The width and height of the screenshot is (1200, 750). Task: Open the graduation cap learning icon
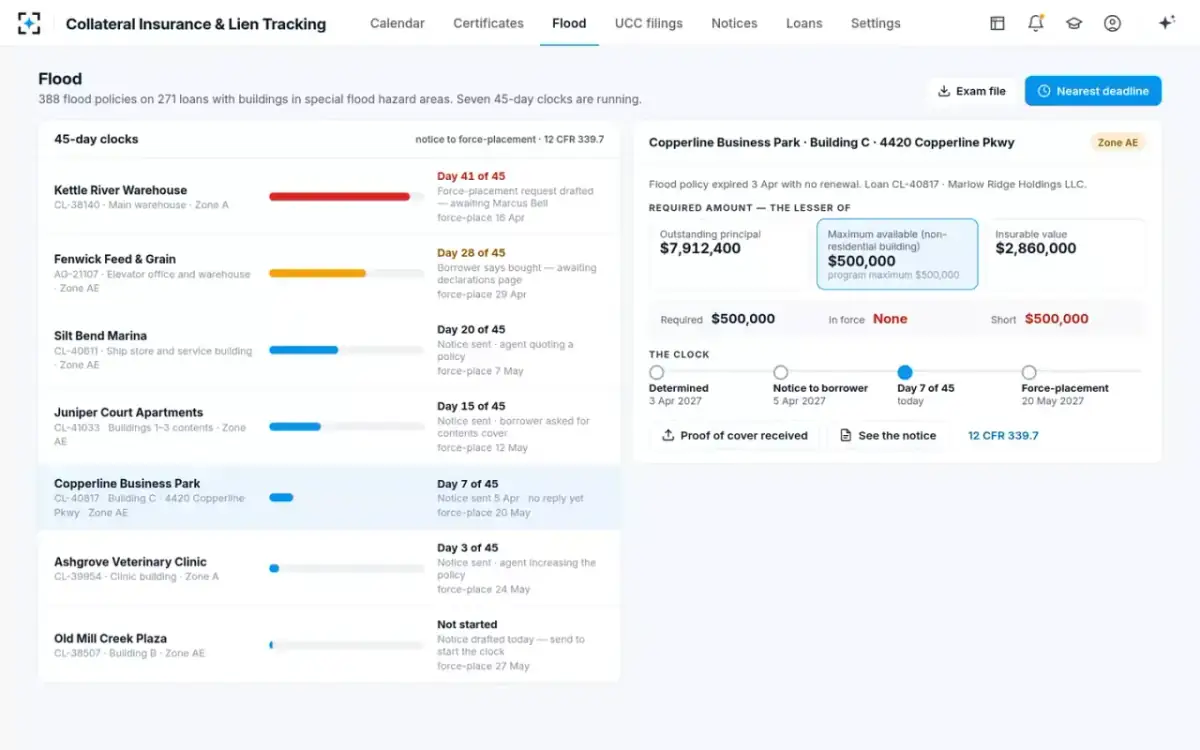tap(1074, 23)
